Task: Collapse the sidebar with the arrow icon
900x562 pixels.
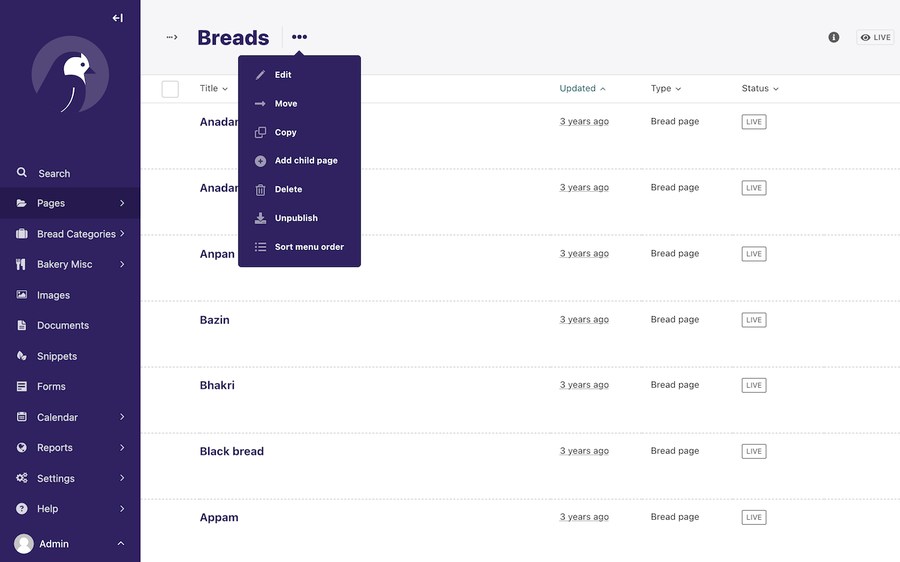Action: (x=118, y=18)
